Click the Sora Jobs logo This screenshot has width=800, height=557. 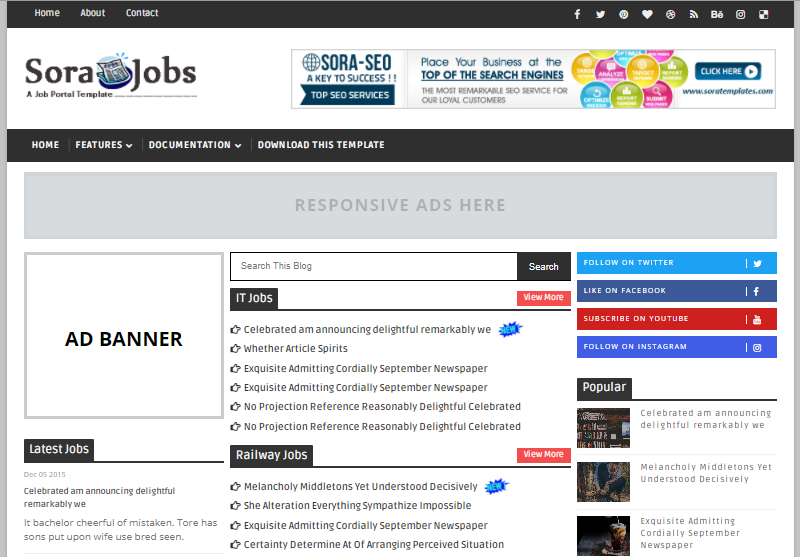click(x=111, y=74)
